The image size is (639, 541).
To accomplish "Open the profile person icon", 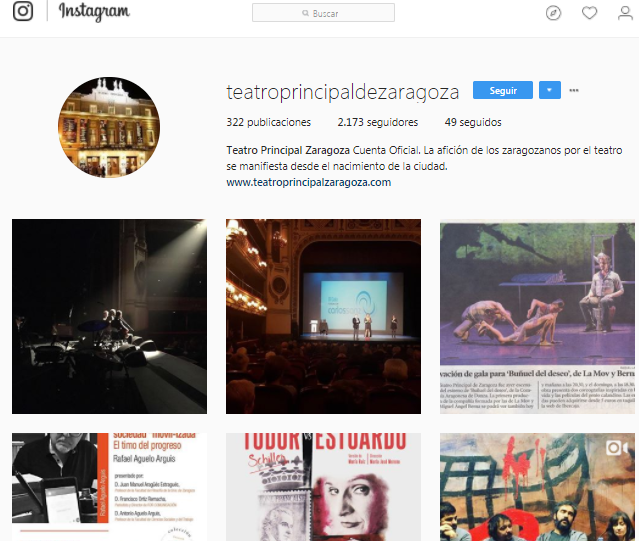I will tap(625, 13).
